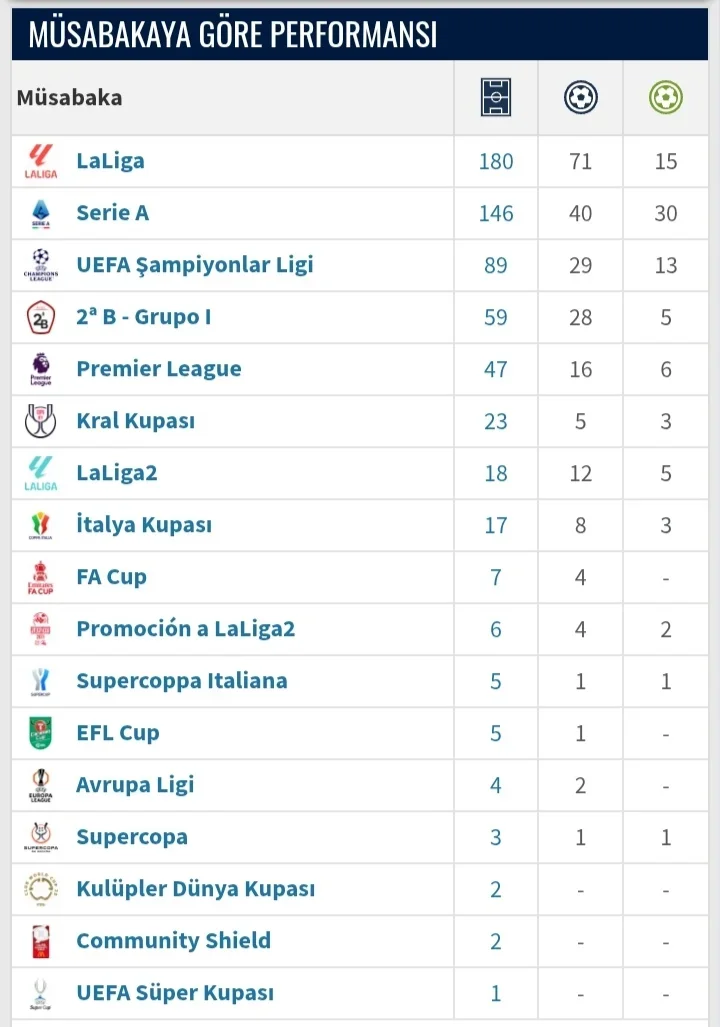This screenshot has height=1027, width=720.
Task: Open the LaLiga competition link
Action: coord(110,161)
